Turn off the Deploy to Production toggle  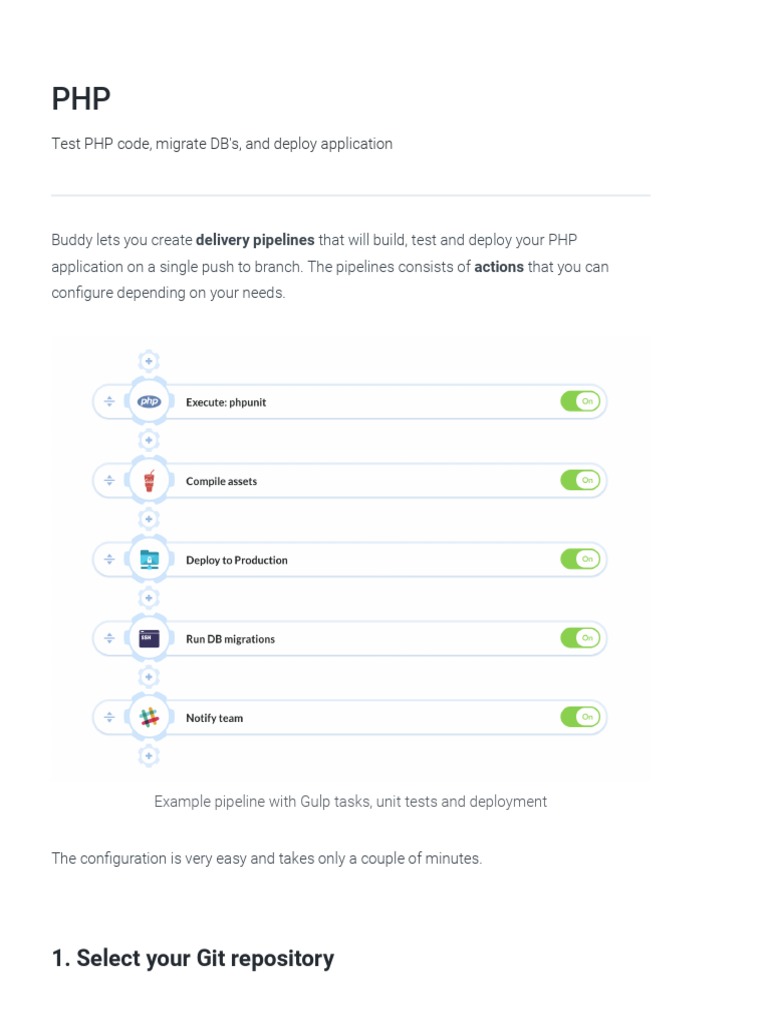pos(580,560)
